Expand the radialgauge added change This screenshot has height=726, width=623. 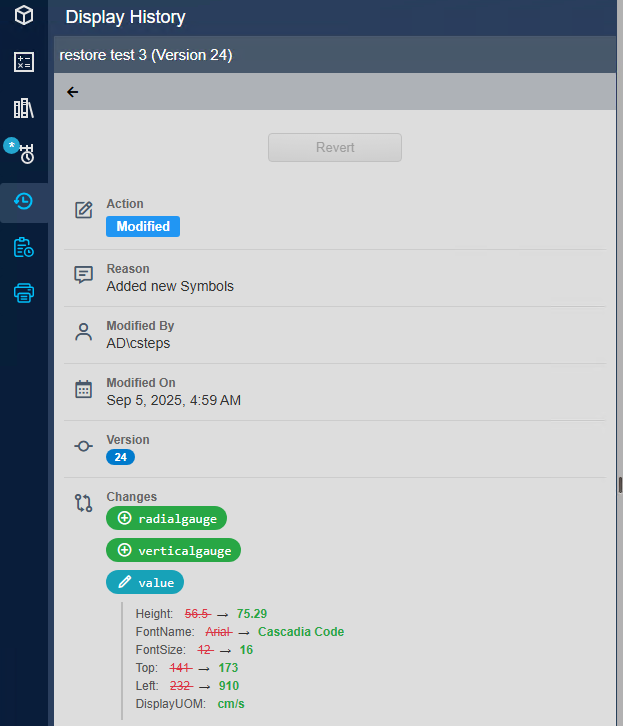(x=167, y=519)
